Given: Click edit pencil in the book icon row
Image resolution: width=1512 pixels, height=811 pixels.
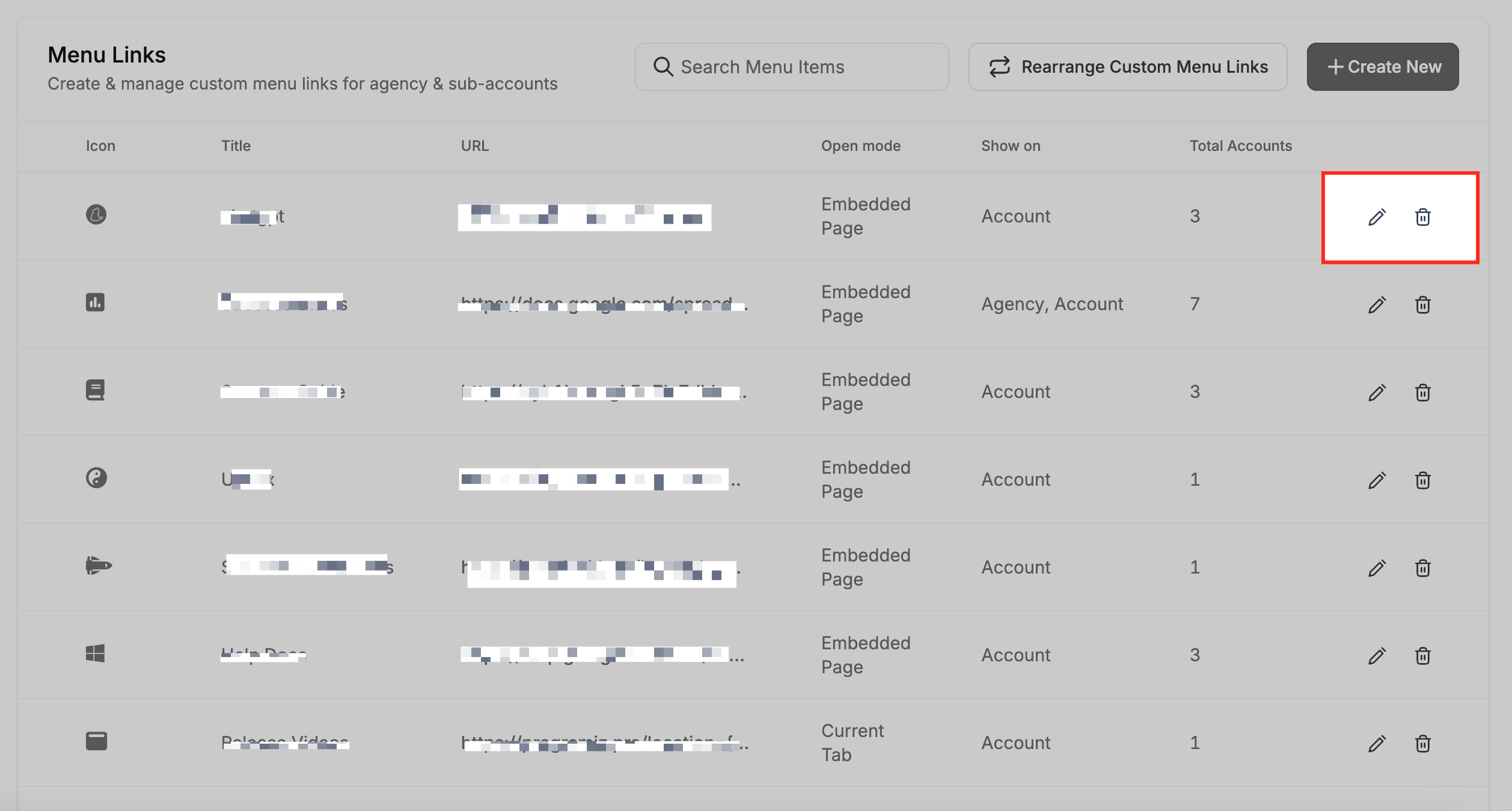Looking at the screenshot, I should (x=1377, y=393).
